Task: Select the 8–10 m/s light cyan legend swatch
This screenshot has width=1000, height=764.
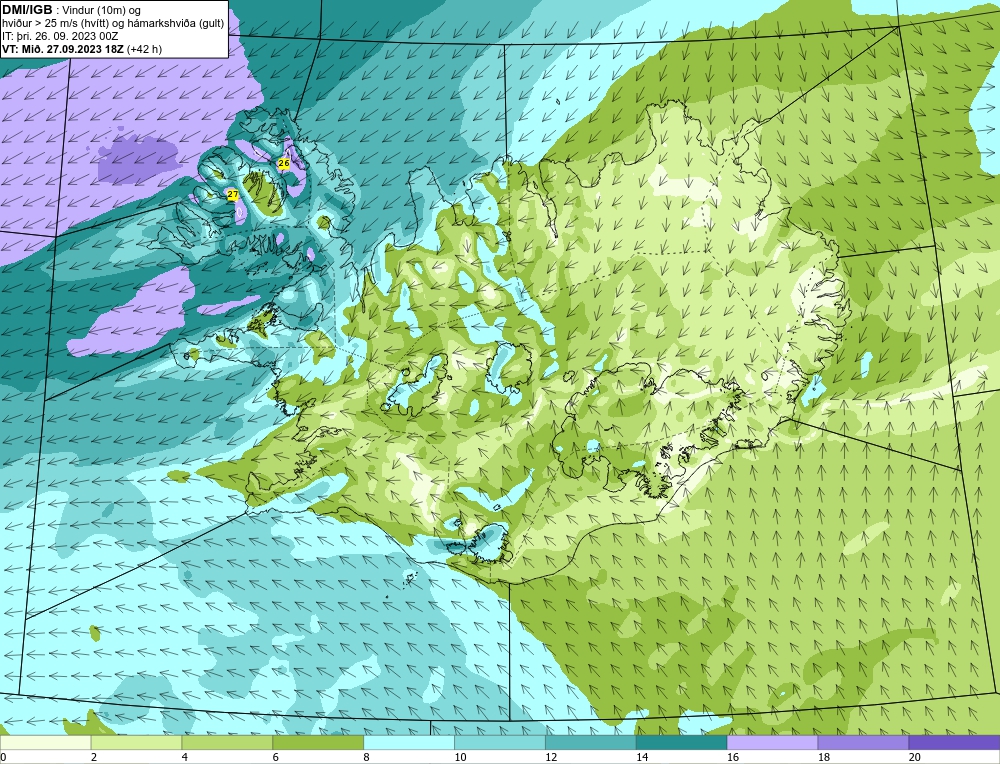Action: (409, 742)
